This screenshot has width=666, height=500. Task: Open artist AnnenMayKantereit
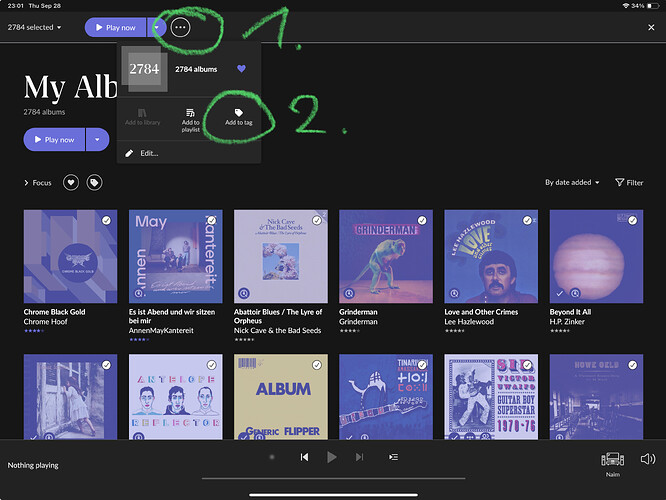161,331
